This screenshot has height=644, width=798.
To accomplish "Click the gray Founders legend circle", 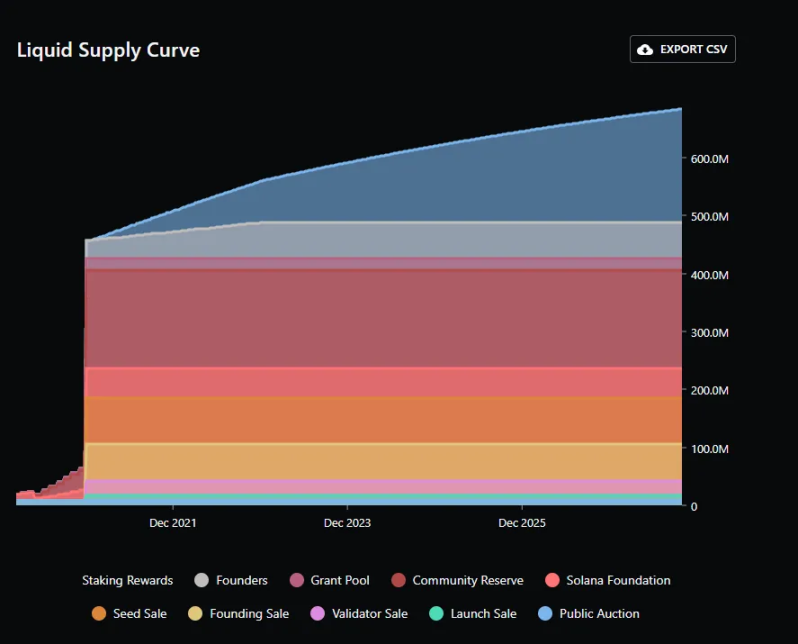I will (x=201, y=580).
